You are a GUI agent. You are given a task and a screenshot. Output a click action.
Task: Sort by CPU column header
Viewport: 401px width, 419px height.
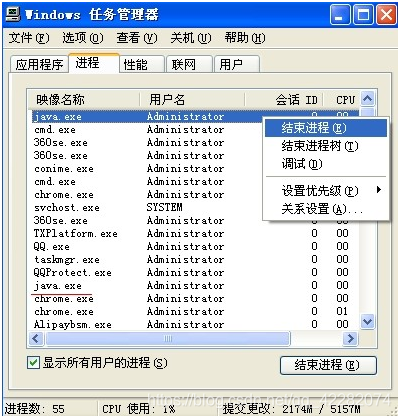[342, 99]
